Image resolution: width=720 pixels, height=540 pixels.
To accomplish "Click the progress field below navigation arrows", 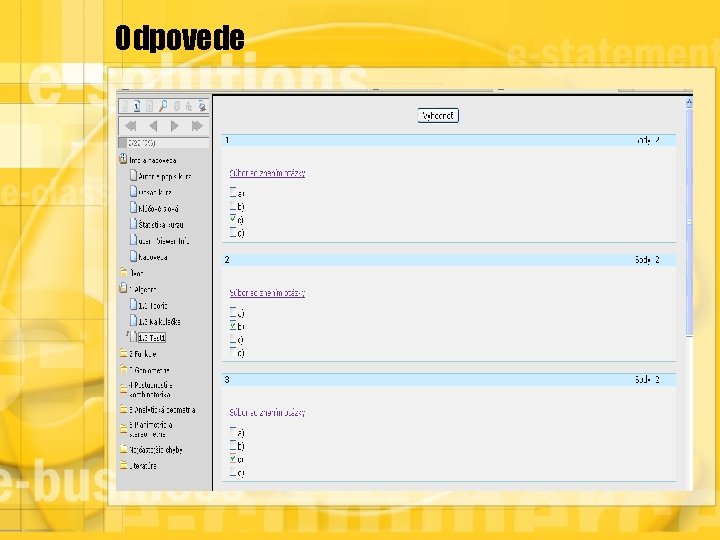I will [164, 143].
